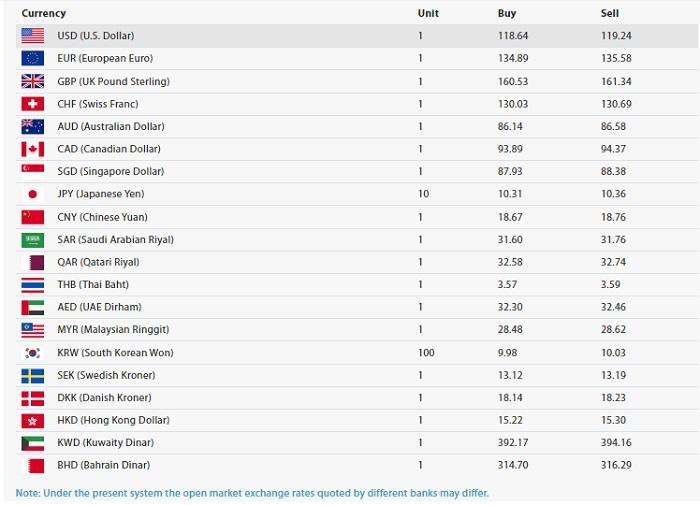Select the CNY (Chinese Yuan) label
700x505 pixels.
pyautogui.click(x=104, y=217)
